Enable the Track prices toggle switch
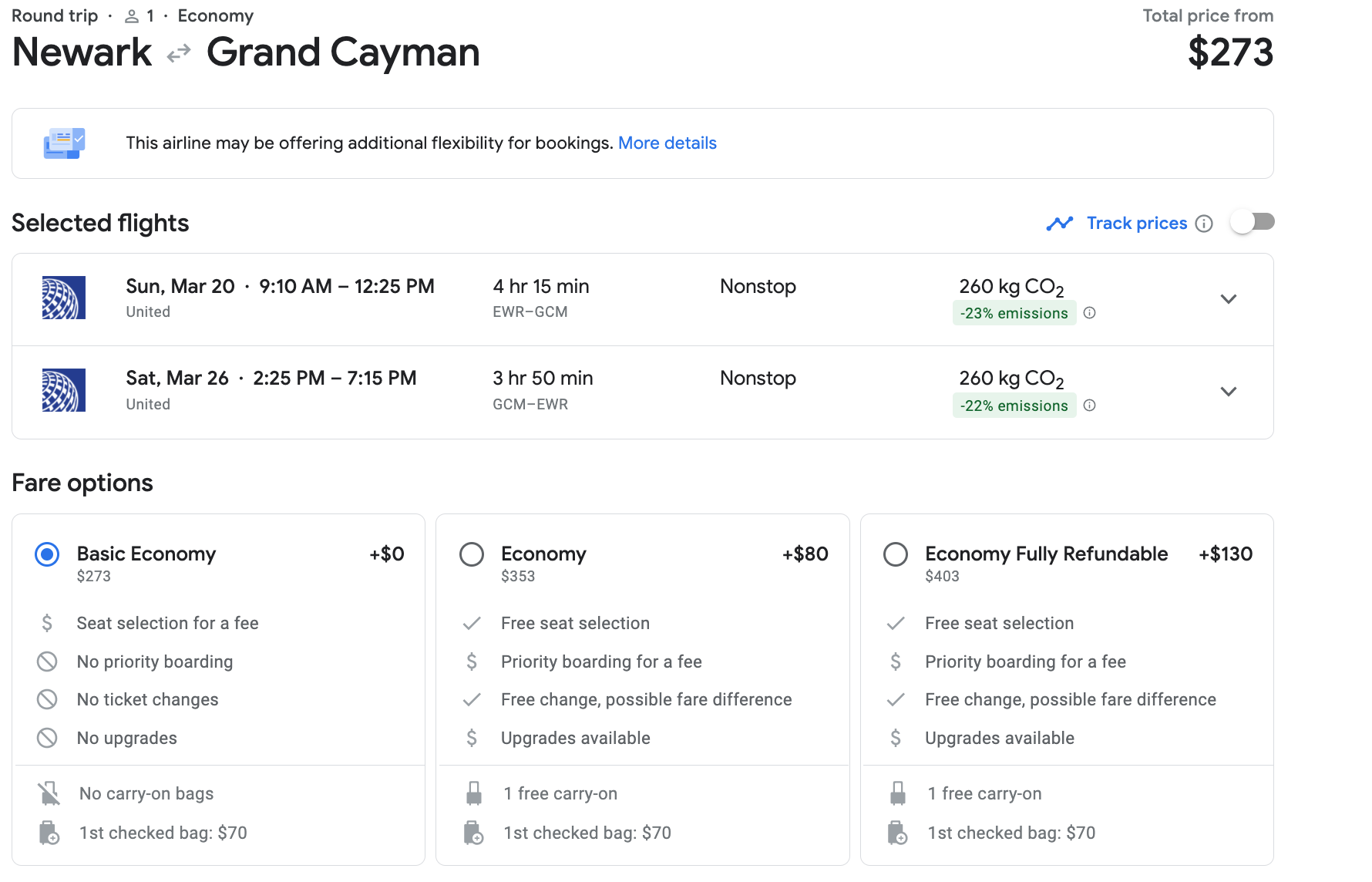Viewport: 1372px width, 882px height. tap(1252, 222)
